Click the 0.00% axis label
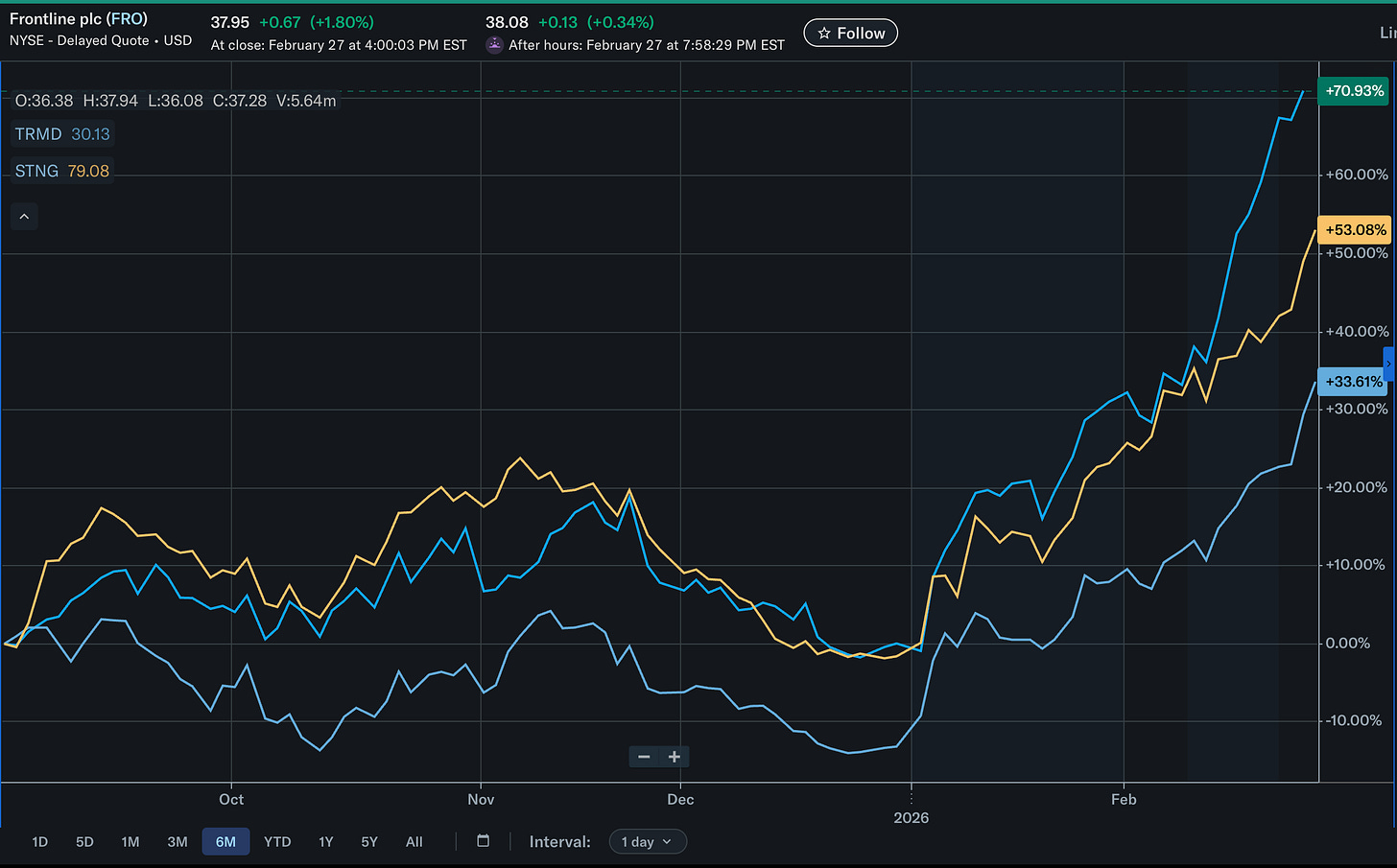Screen dimensions: 1397x868 tap(1347, 643)
